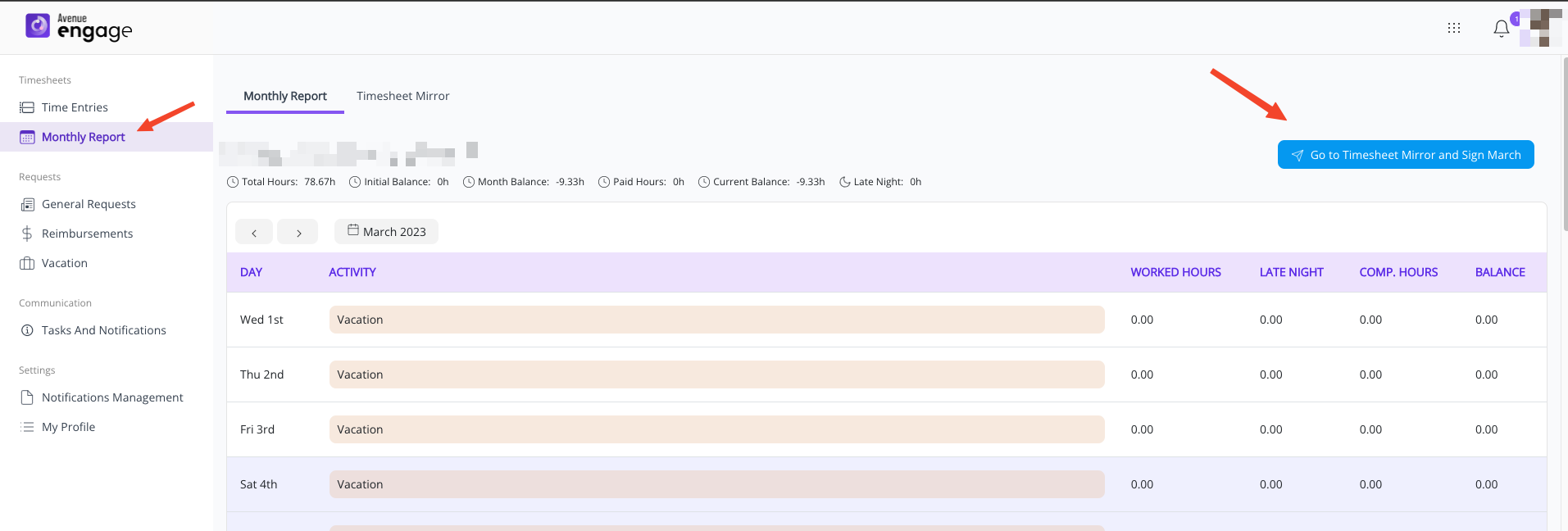Image resolution: width=1568 pixels, height=531 pixels.
Task: Click the Paid Hours clock icon
Action: [604, 182]
